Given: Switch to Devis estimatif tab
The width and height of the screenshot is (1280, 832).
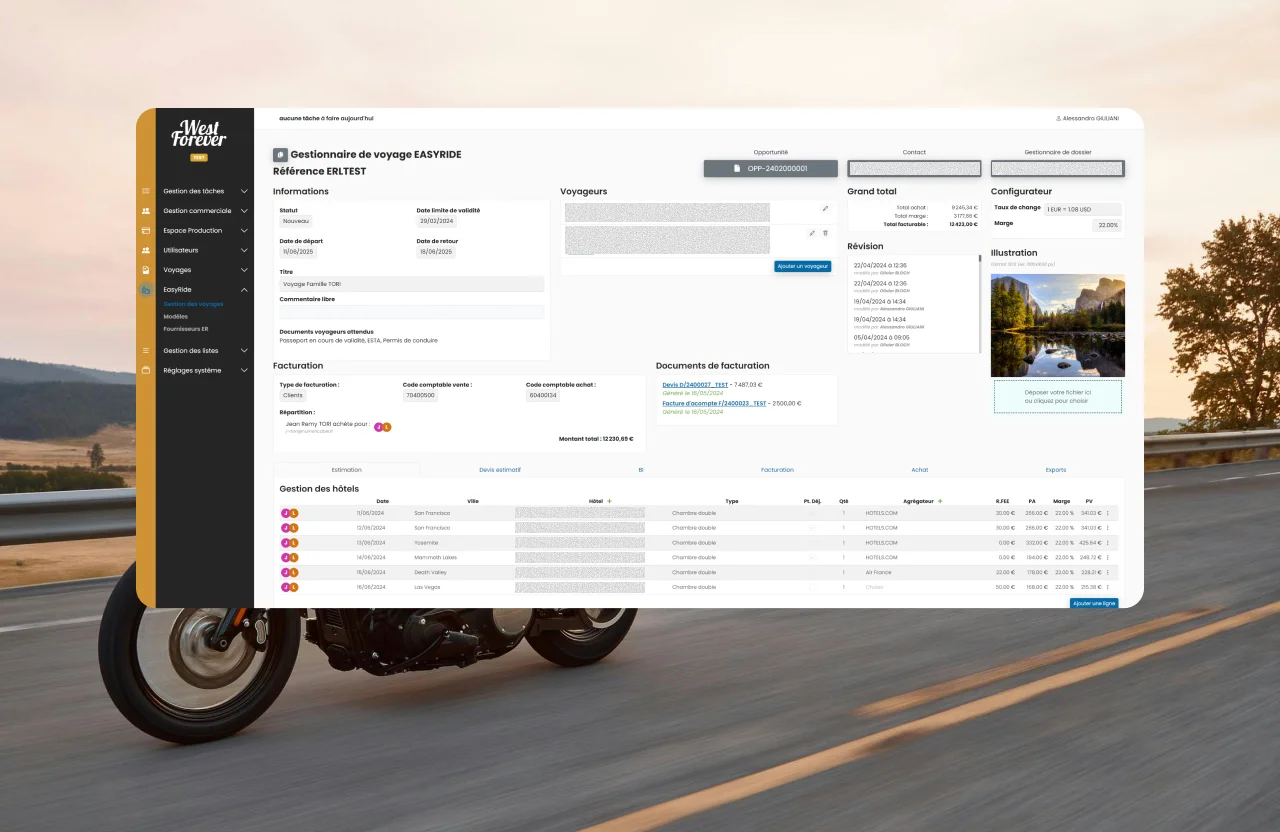Looking at the screenshot, I should pos(500,469).
